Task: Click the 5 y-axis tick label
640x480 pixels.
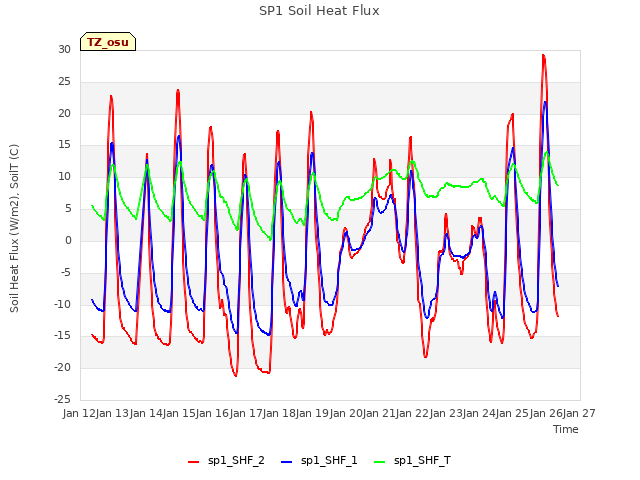Action: tap(68, 209)
